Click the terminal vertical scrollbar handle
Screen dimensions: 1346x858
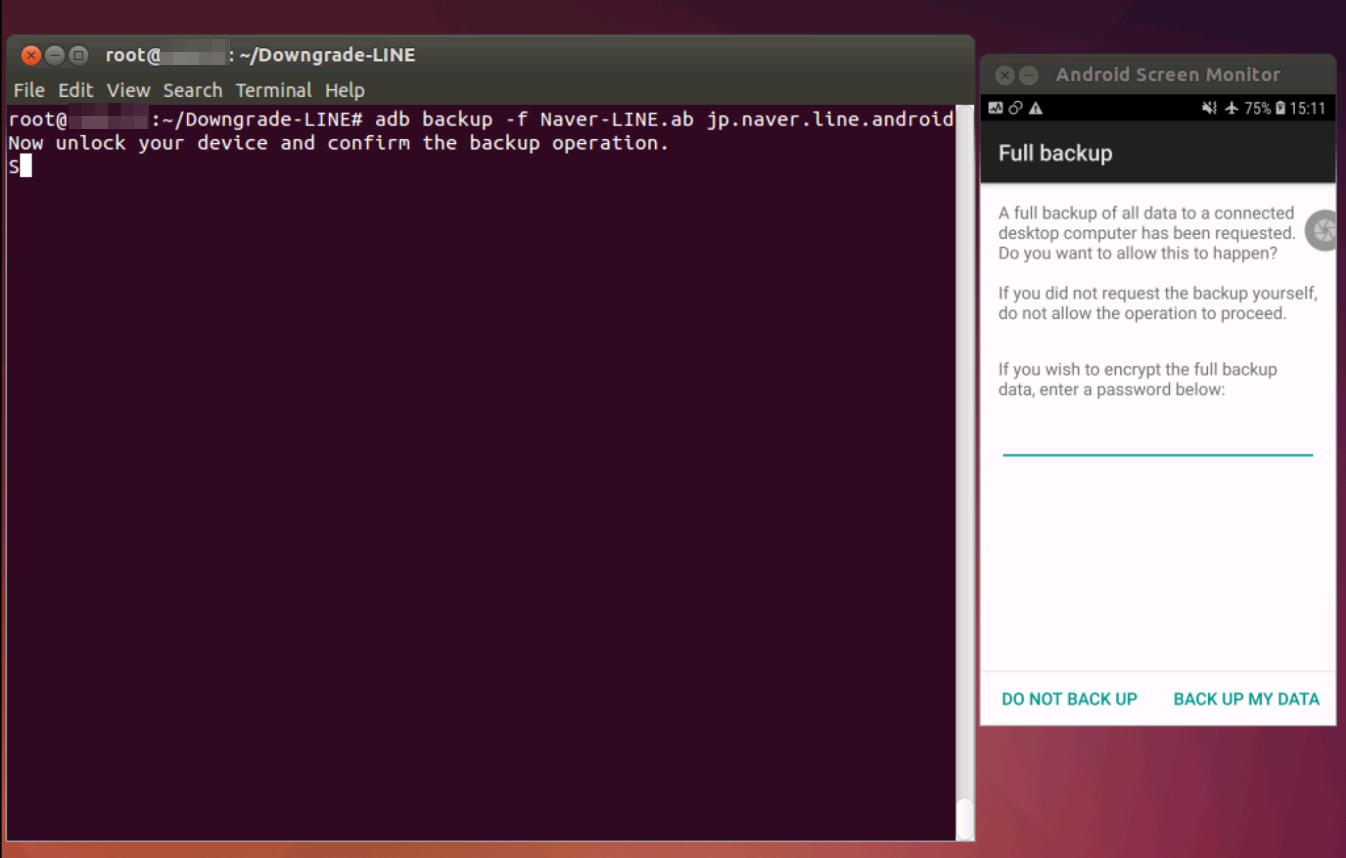[964, 817]
